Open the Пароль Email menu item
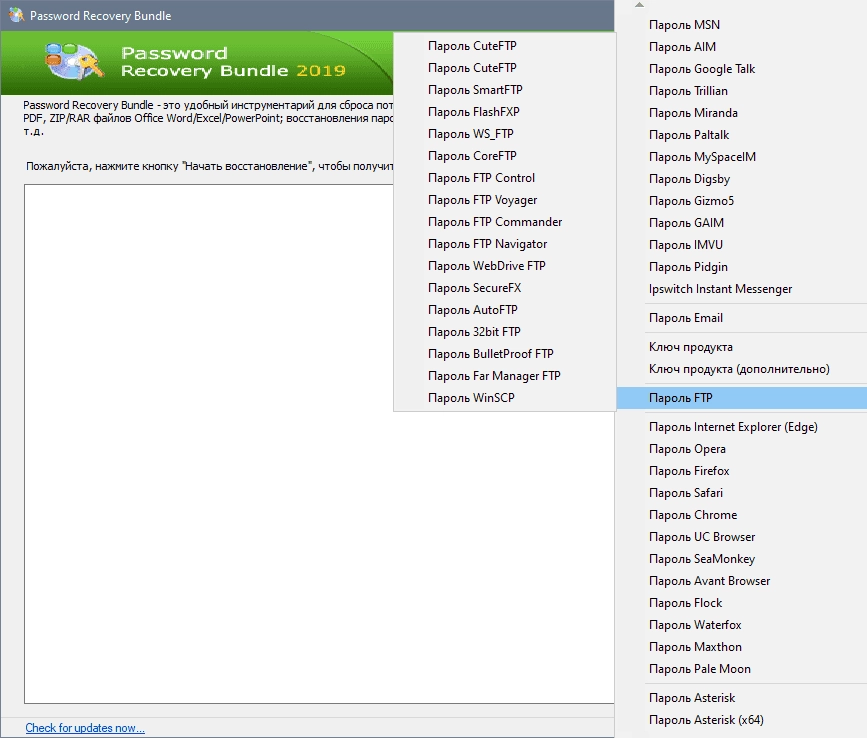This screenshot has height=738, width=867. 741,318
